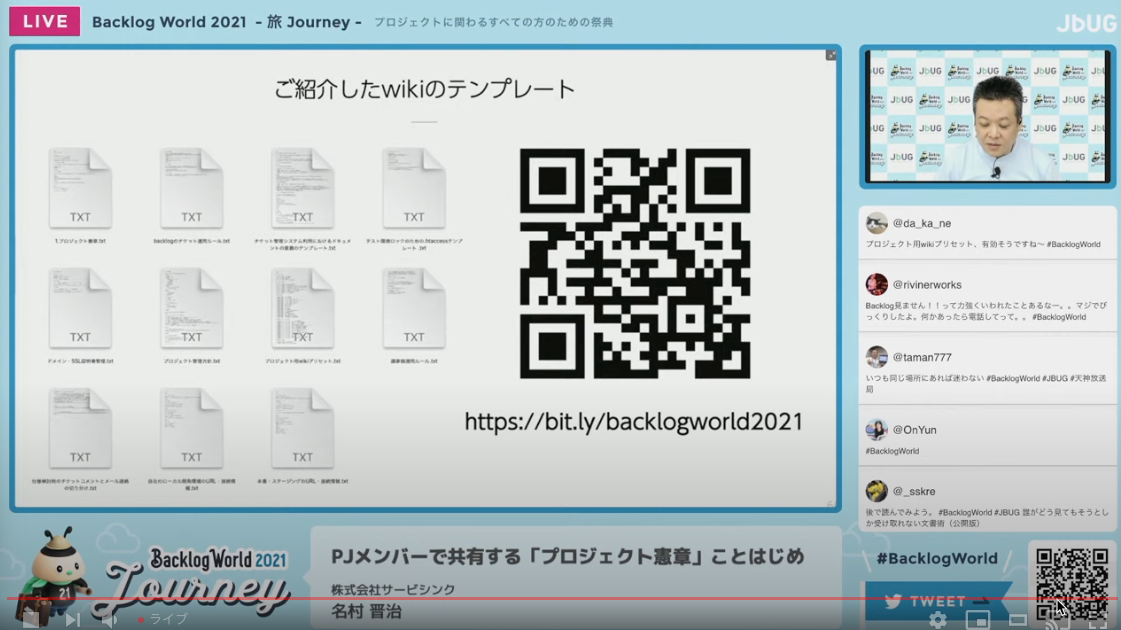Click the speaker camera feed thumbnail

[987, 116]
